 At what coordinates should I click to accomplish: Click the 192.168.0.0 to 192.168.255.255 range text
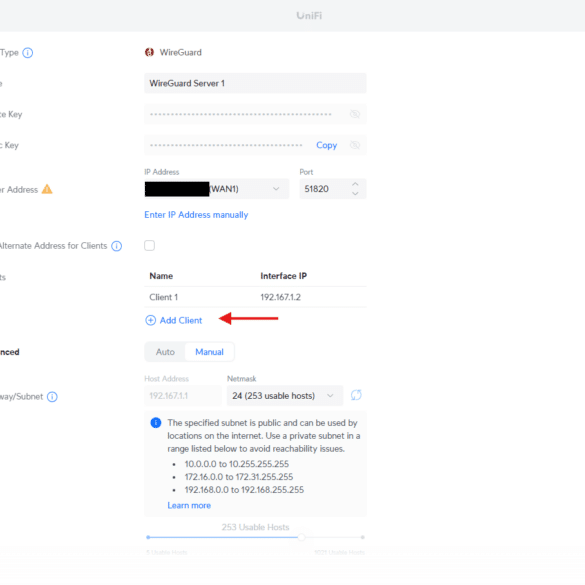point(244,490)
